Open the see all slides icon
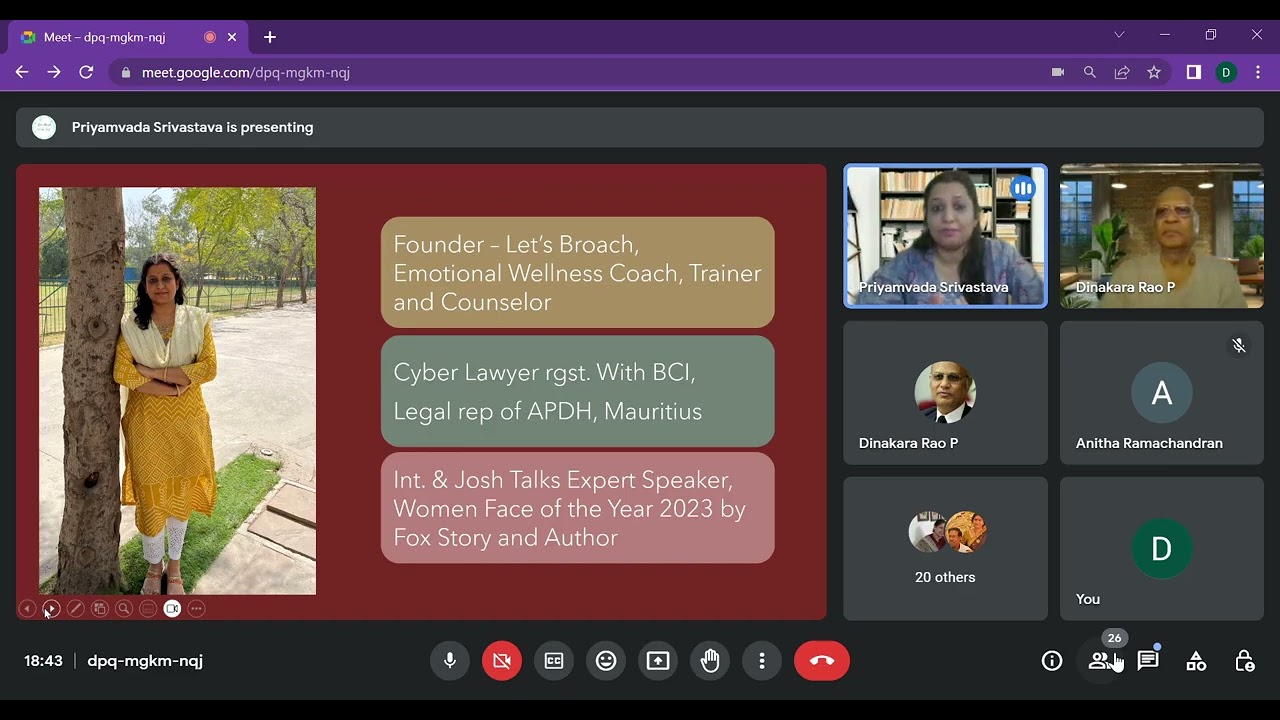This screenshot has width=1280, height=720. coord(100,608)
